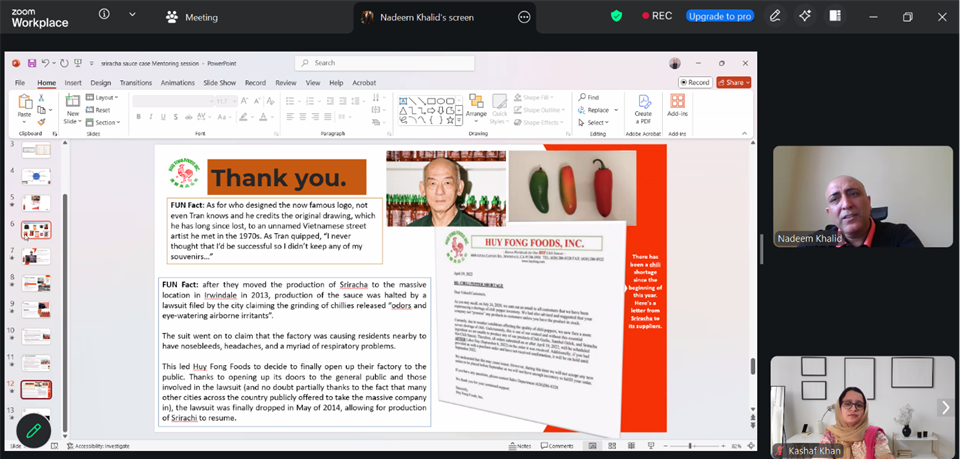Adjust the zoom slider in status bar
This screenshot has height=459, width=975.
(x=690, y=446)
